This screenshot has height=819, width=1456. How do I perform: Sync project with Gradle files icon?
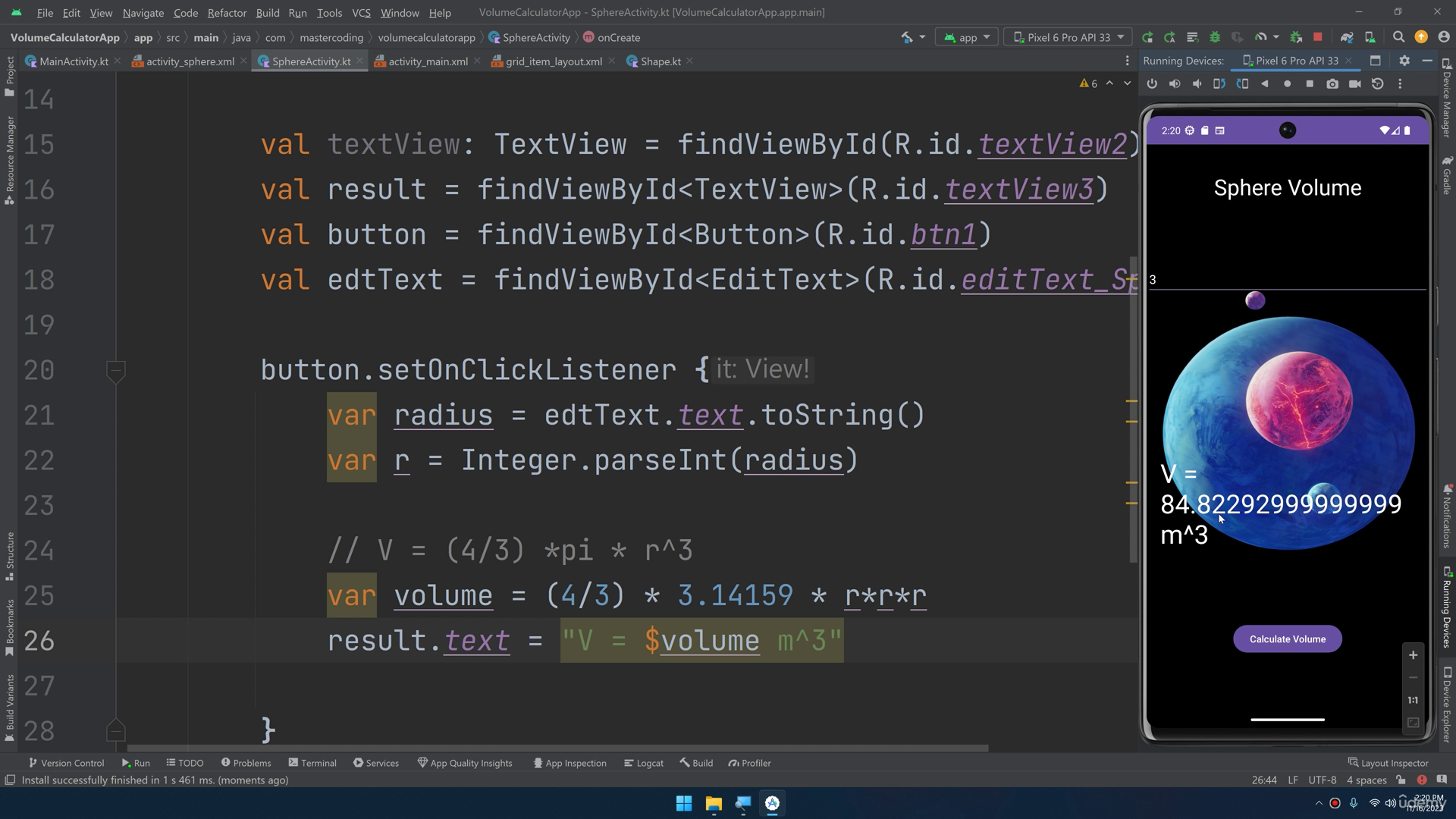[1347, 37]
